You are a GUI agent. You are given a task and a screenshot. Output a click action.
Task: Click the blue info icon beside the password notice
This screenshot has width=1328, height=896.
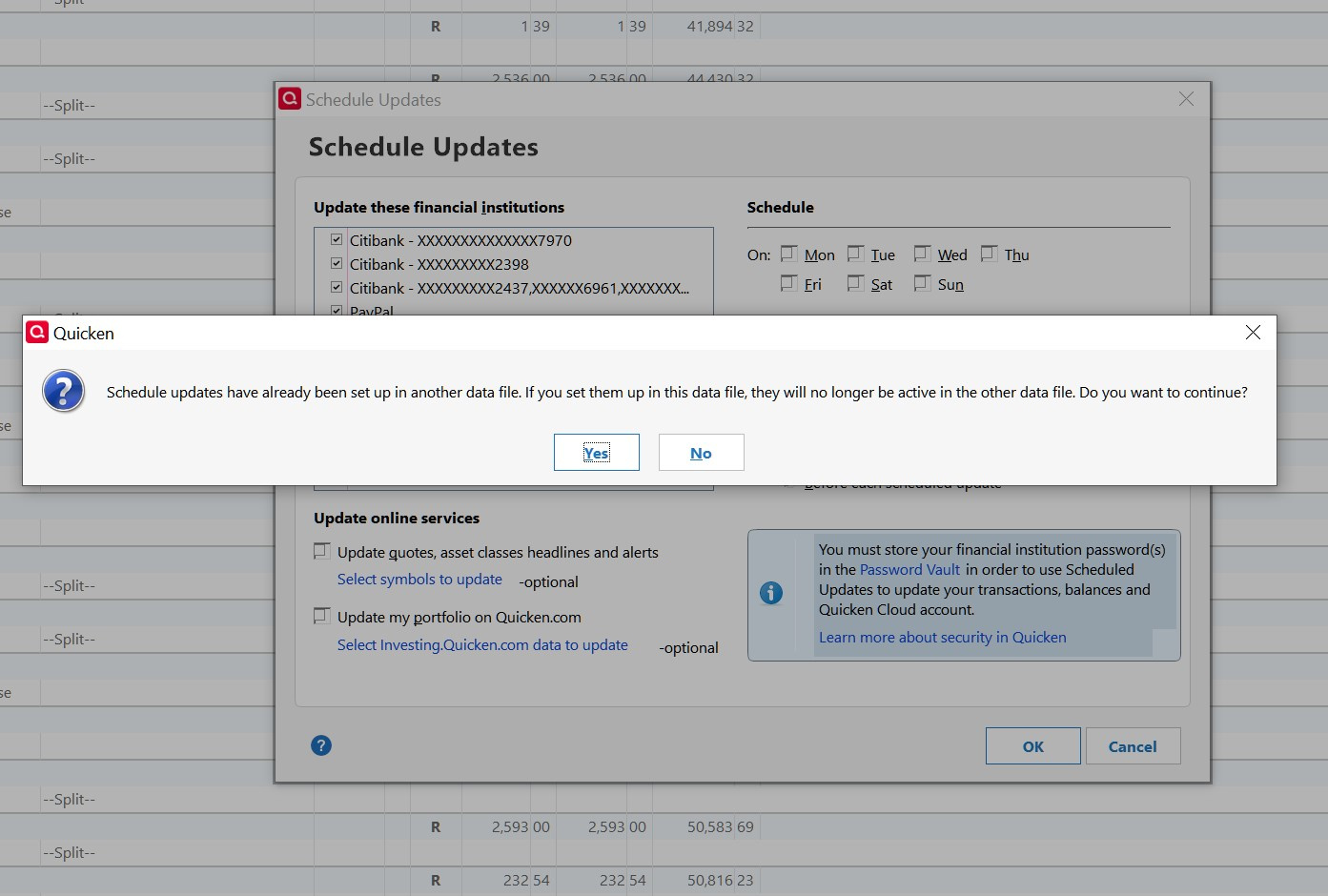(771, 593)
